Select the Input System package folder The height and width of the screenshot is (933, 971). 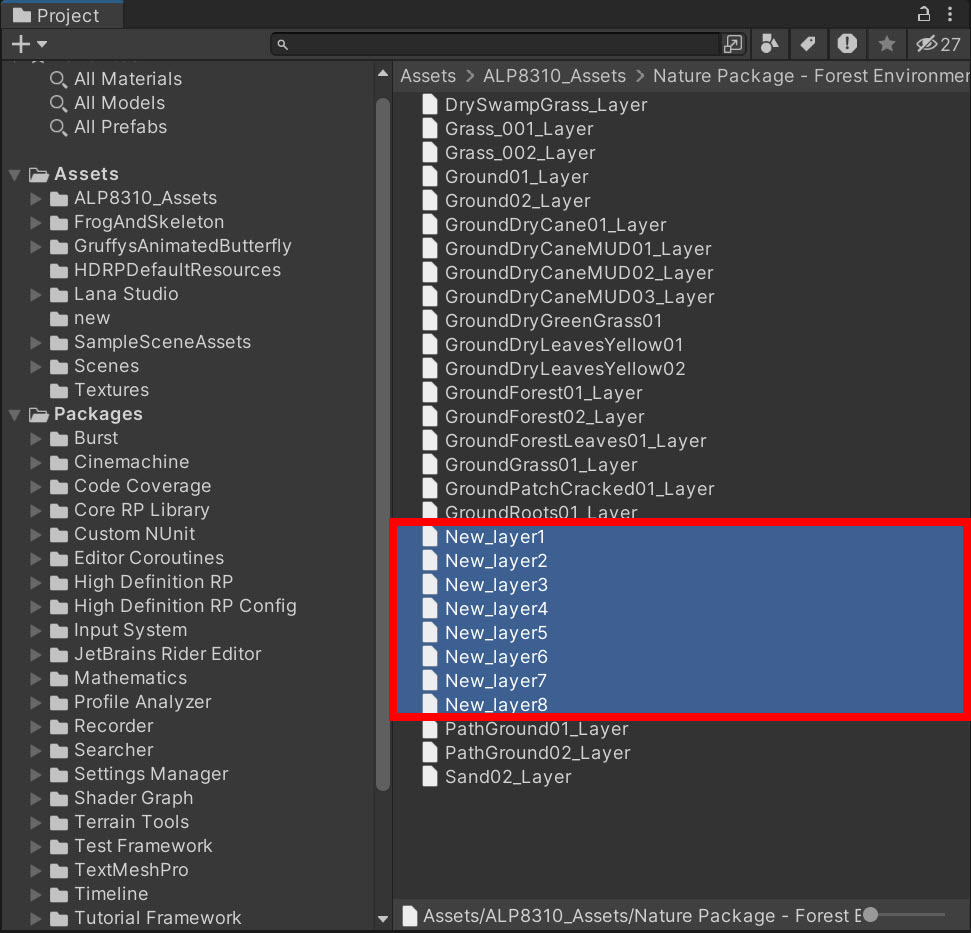pyautogui.click(x=118, y=631)
